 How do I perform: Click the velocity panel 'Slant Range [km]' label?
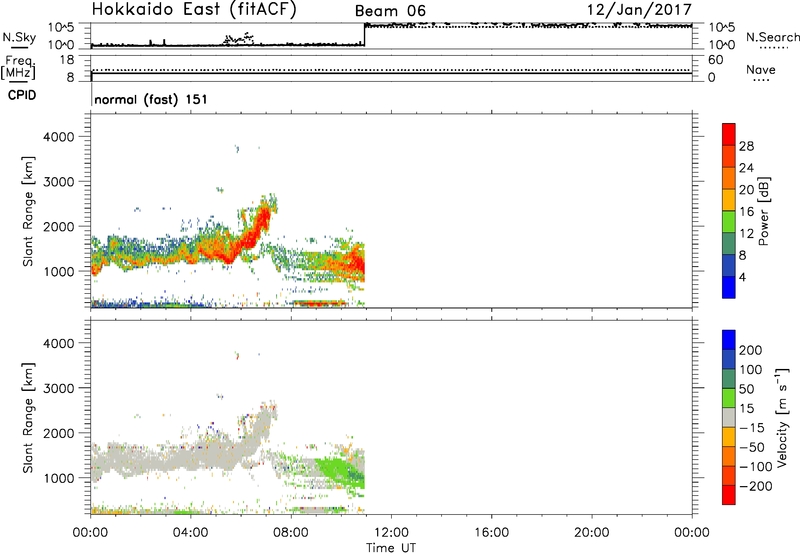pyautogui.click(x=28, y=417)
